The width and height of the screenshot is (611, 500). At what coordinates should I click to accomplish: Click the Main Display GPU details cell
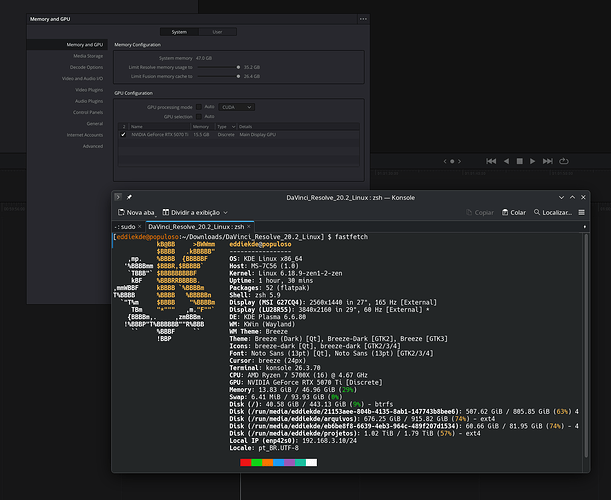258,134
